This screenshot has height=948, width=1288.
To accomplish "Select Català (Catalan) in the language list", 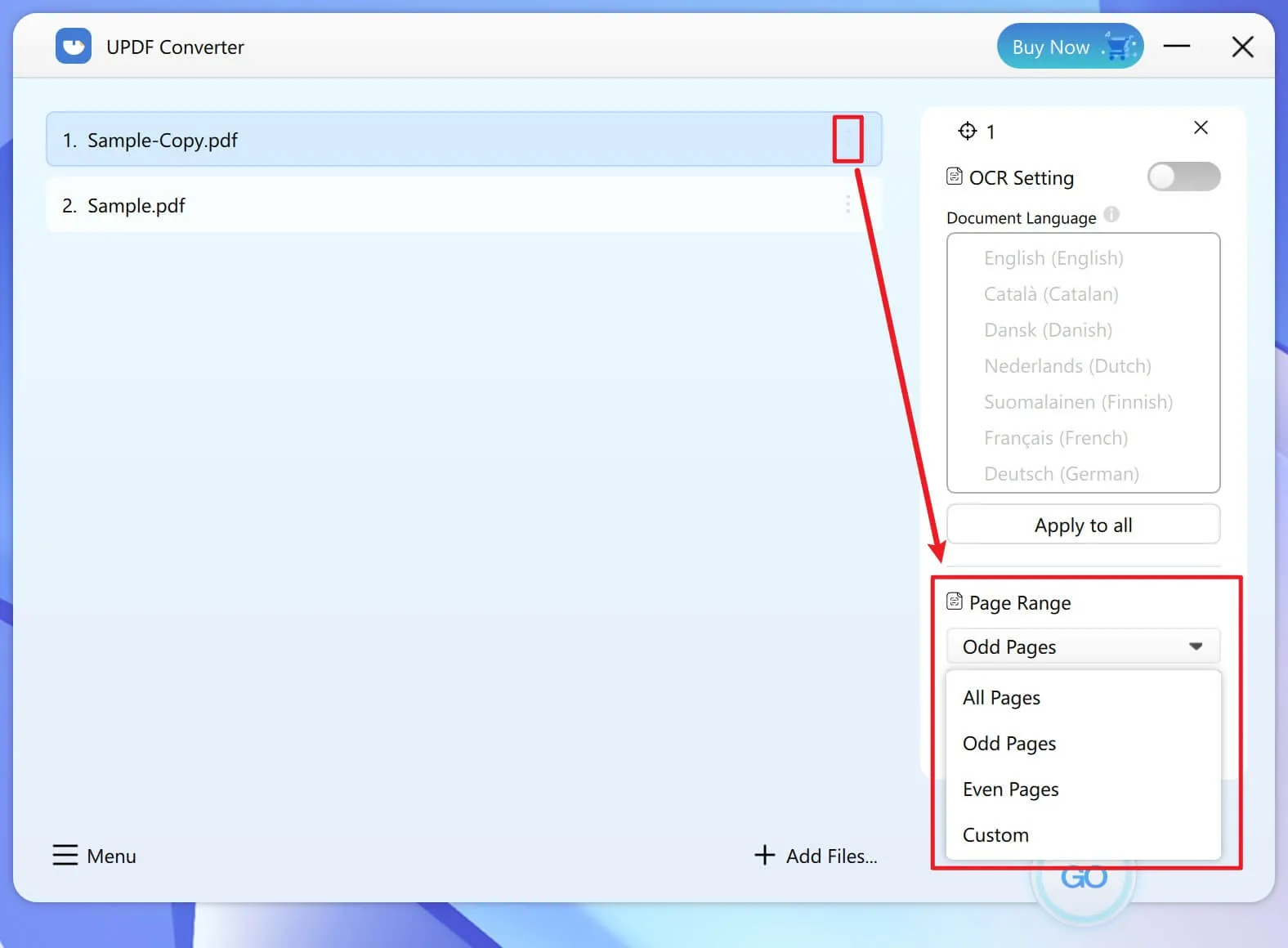I will coord(1051,294).
